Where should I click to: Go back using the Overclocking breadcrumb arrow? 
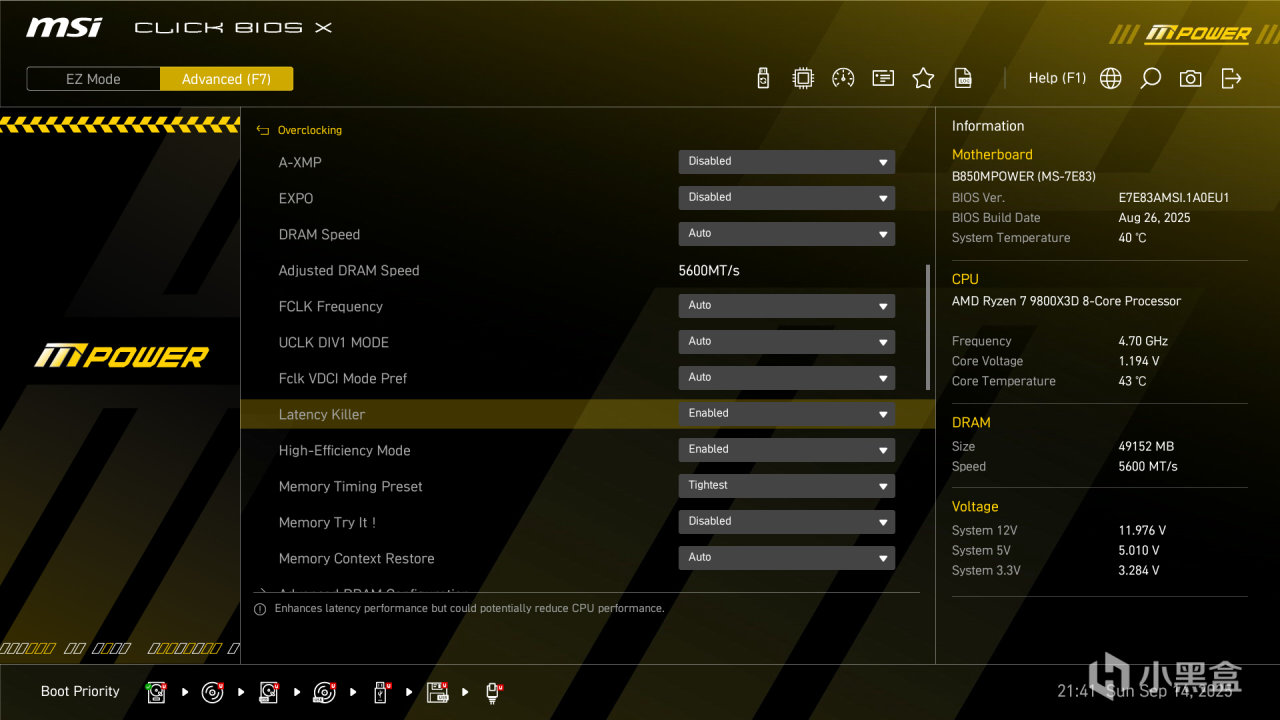(263, 130)
